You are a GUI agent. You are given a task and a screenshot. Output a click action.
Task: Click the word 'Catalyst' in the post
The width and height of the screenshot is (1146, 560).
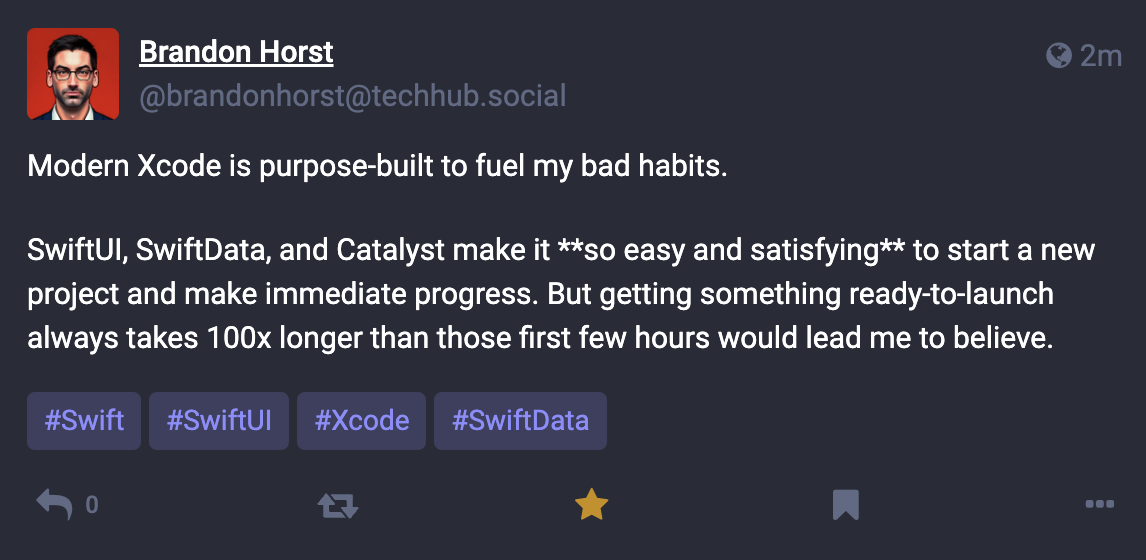coord(391,251)
